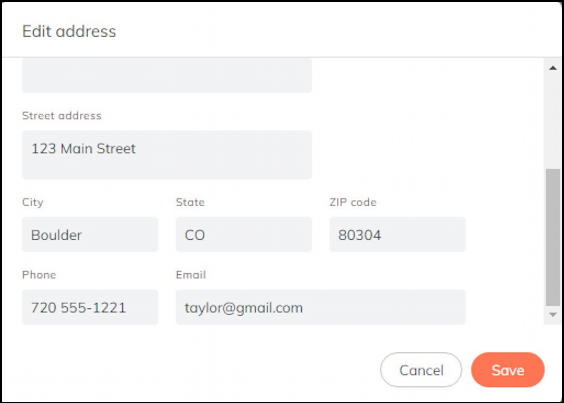Click the Save button
This screenshot has width=564, height=403.
click(508, 370)
